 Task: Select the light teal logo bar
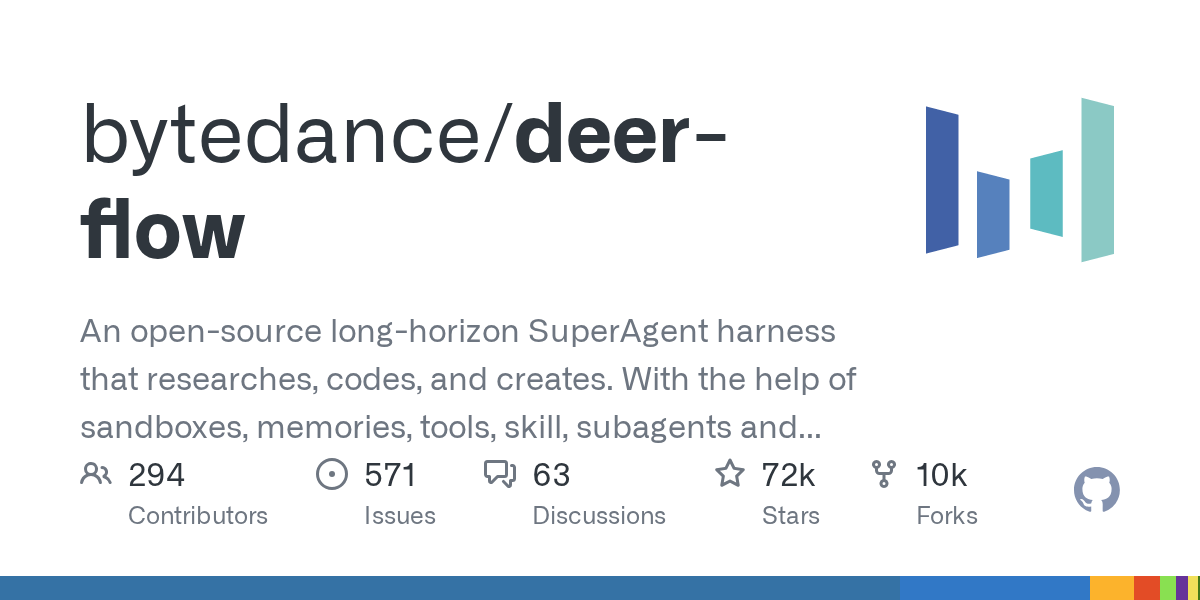pyautogui.click(x=1098, y=180)
